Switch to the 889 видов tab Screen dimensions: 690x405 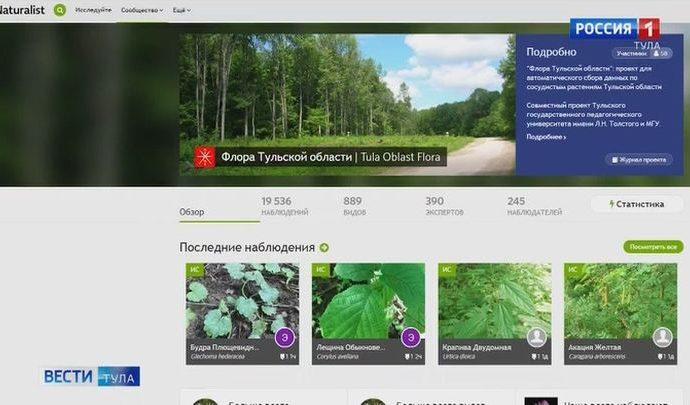pyautogui.click(x=355, y=206)
